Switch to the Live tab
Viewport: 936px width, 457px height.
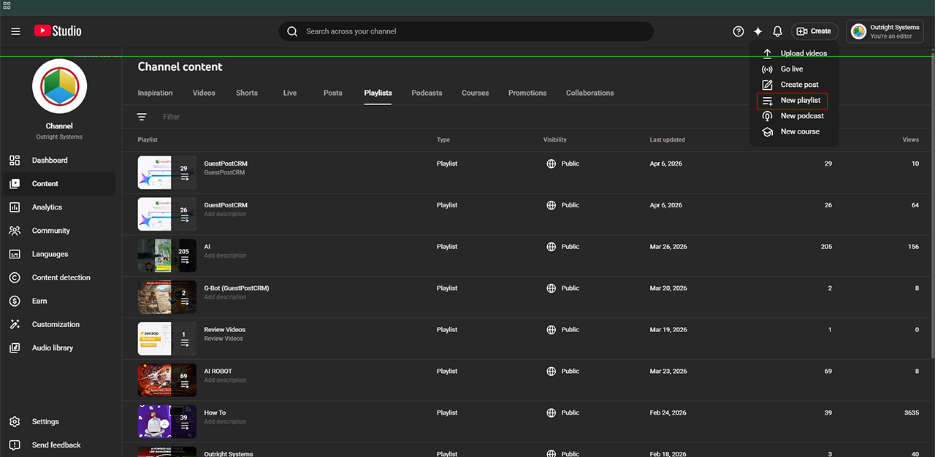point(290,93)
